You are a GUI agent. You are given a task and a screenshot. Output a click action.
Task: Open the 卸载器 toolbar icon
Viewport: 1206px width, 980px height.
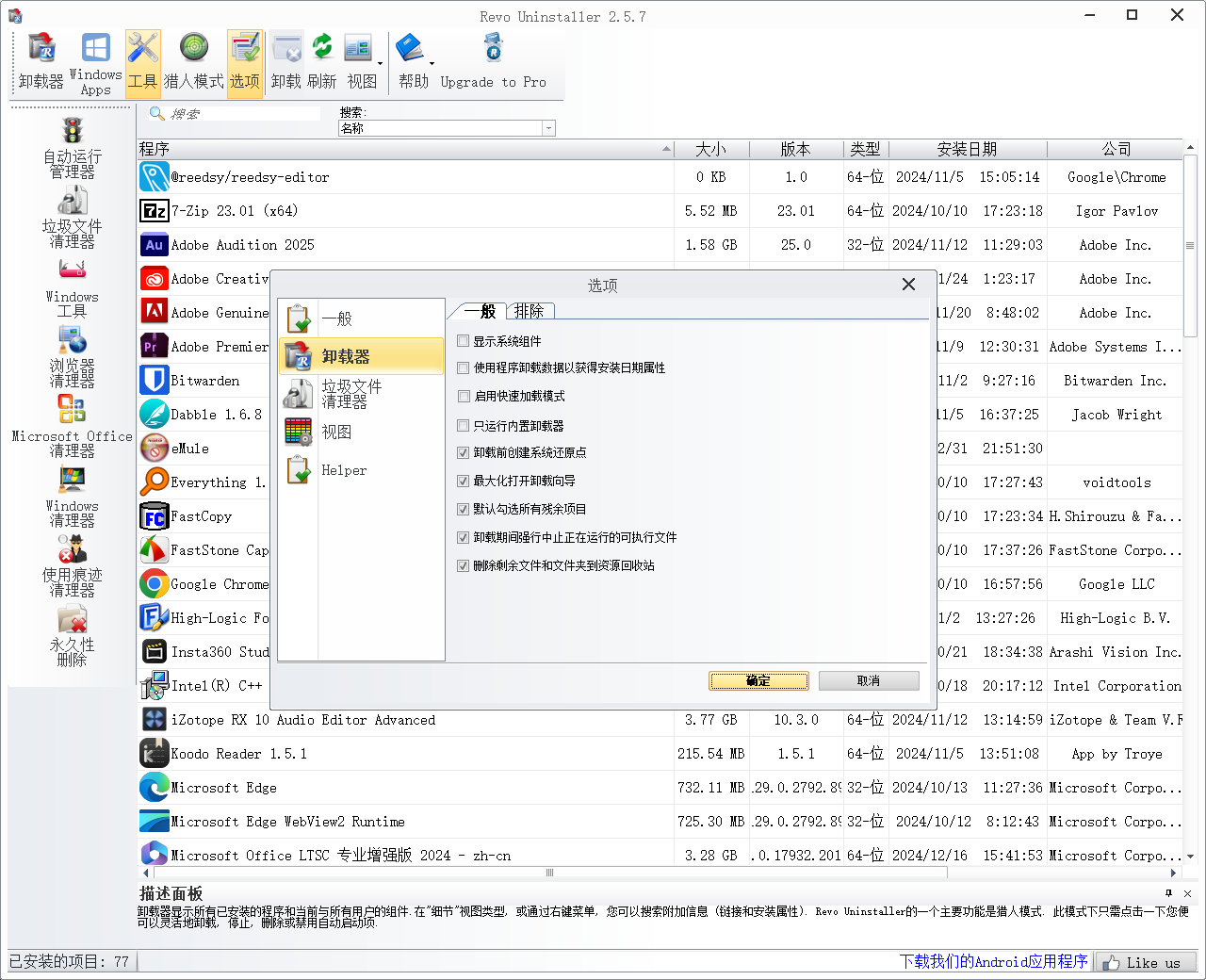click(x=41, y=61)
